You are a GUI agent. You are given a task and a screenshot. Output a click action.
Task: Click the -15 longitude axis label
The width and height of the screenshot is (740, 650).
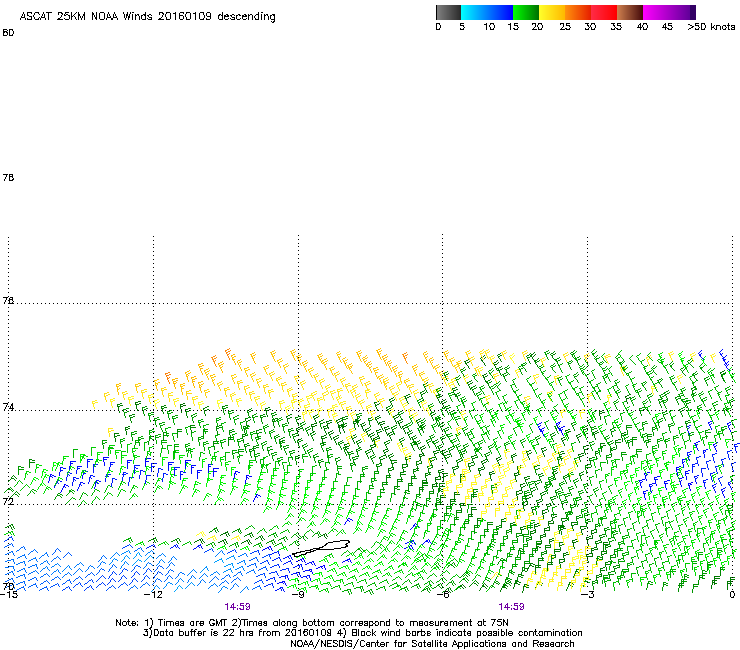pyautogui.click(x=8, y=594)
